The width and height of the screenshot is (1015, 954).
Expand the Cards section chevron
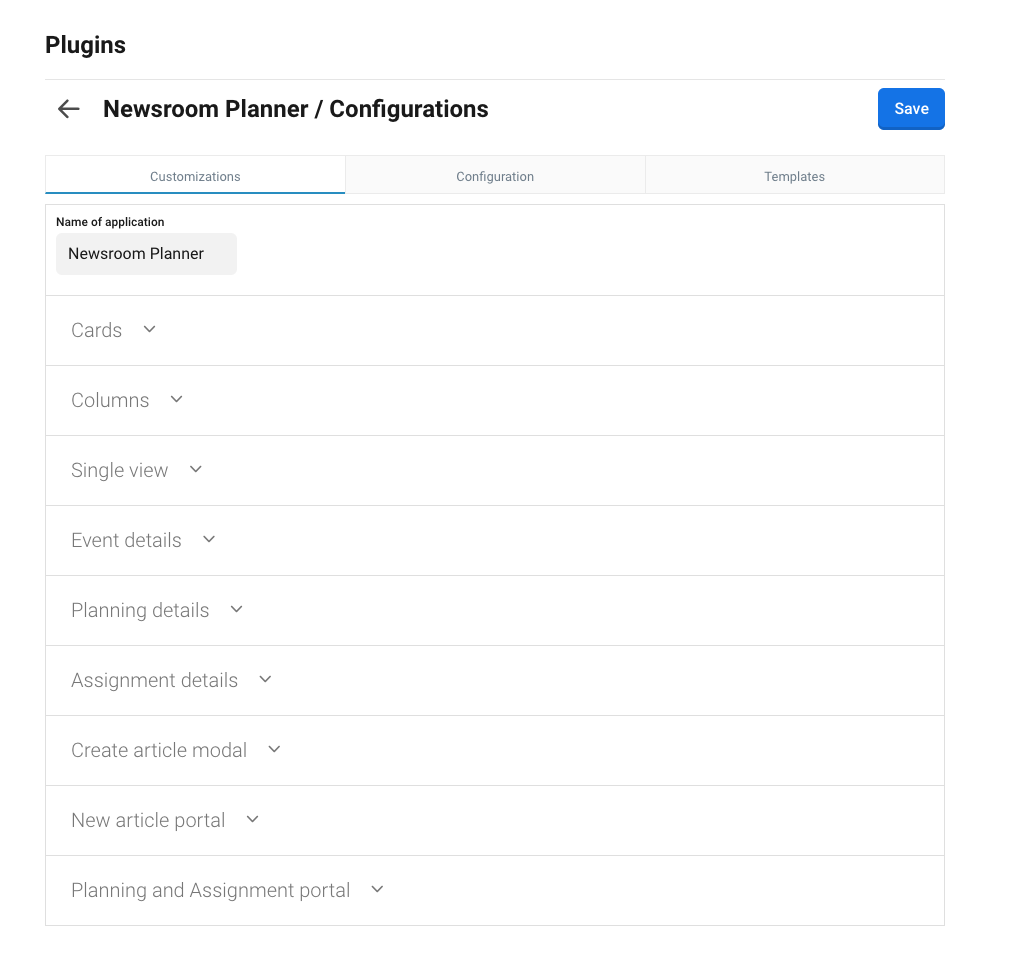(150, 329)
